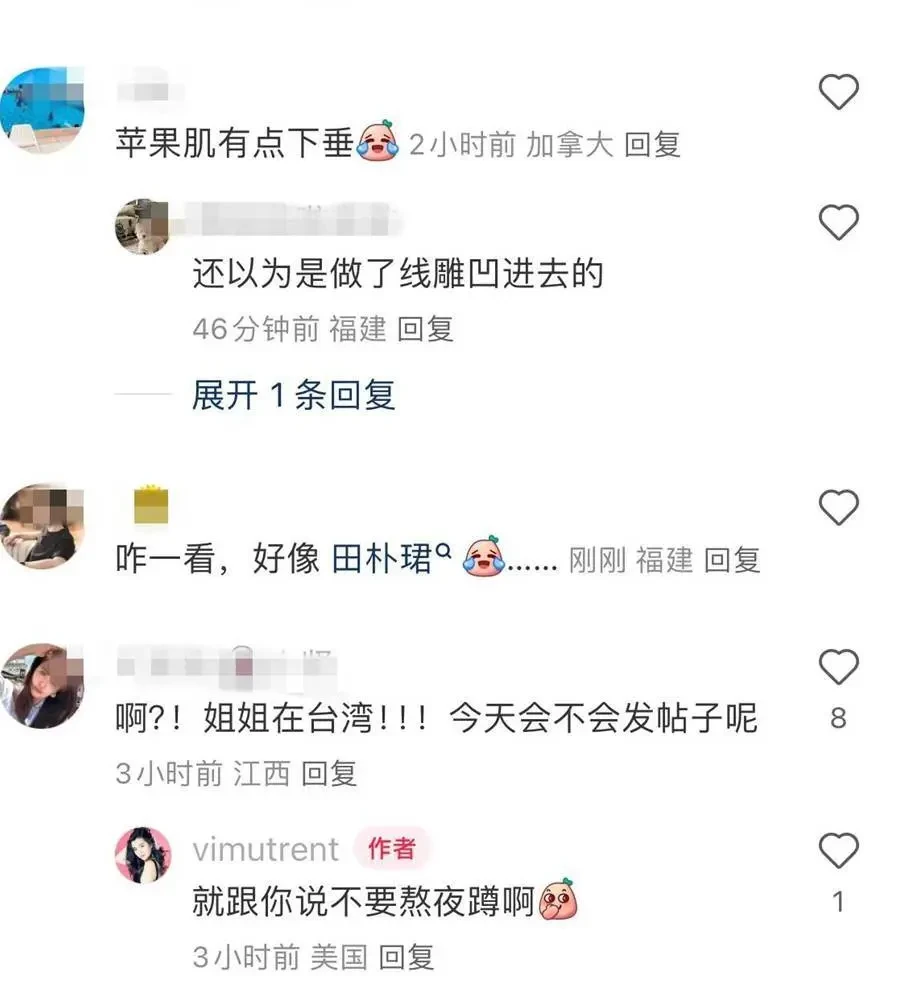900x1000 pixels.
Task: Reply to the 3小时前 美国 comment
Action: click(x=406, y=957)
